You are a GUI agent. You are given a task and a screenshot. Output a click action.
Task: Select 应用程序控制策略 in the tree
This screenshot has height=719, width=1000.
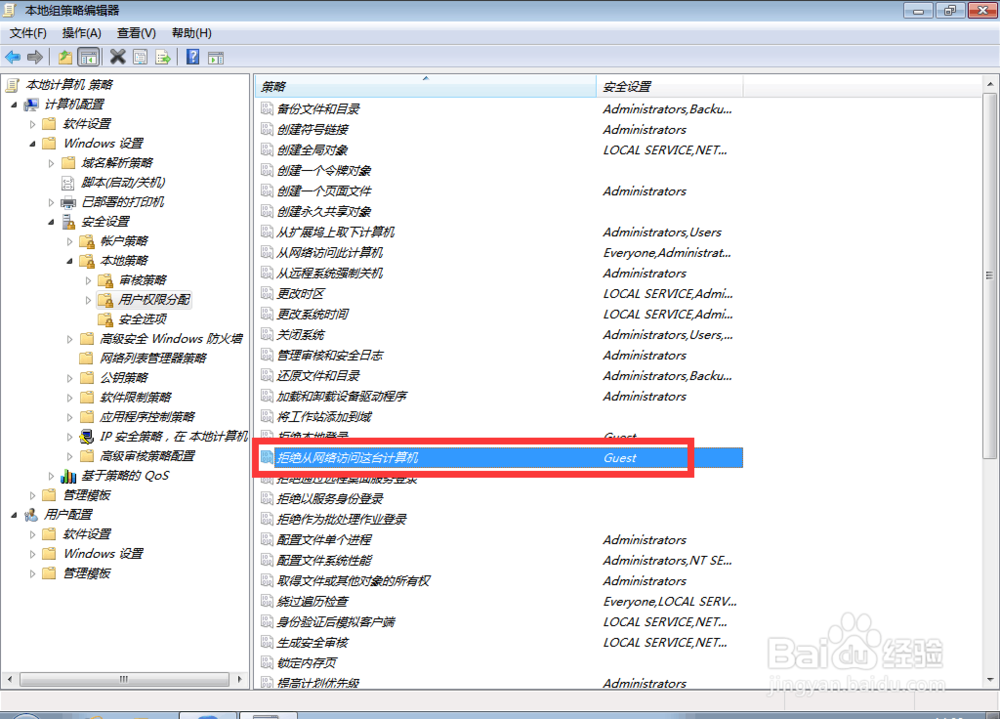147,417
